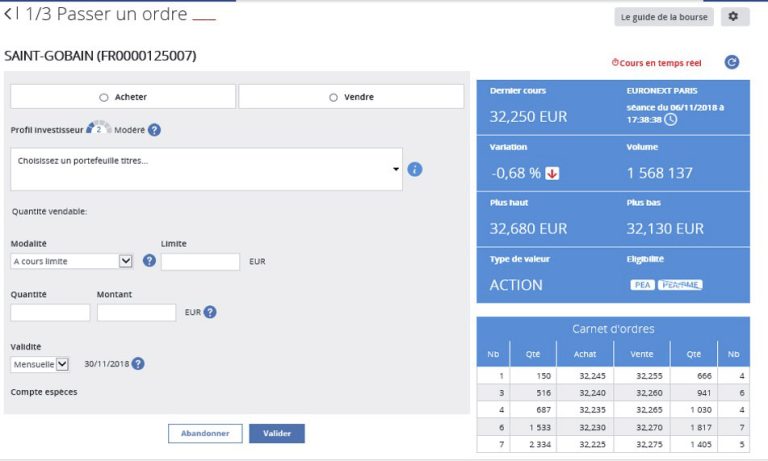
Task: Click the Valider button
Action: tap(277, 434)
